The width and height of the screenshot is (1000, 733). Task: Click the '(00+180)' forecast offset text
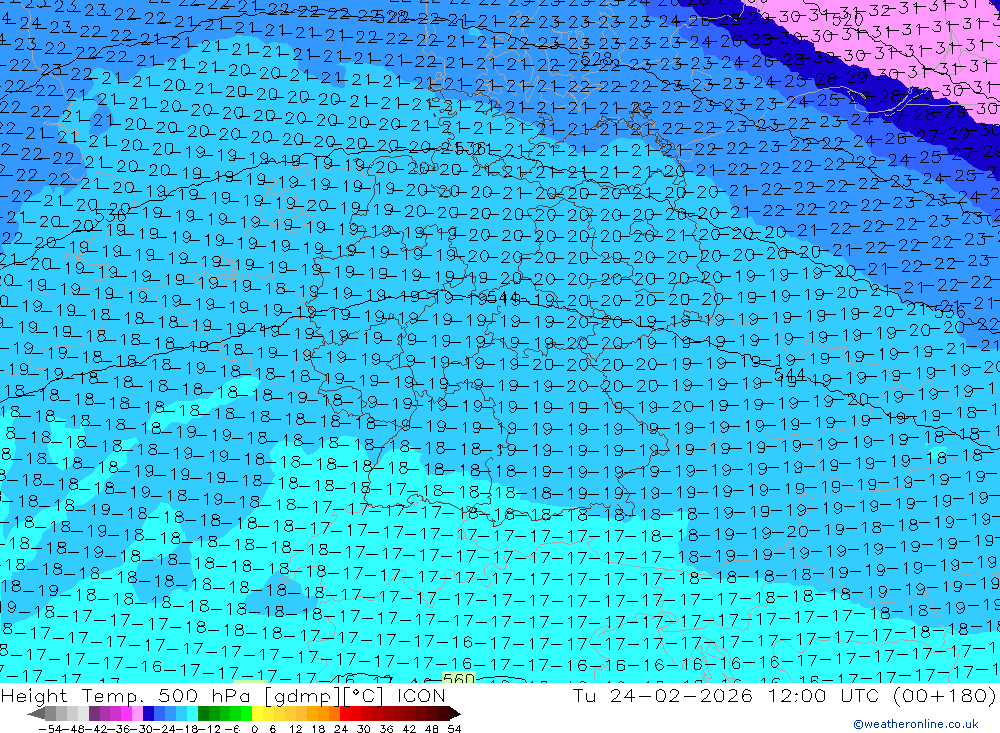944,695
